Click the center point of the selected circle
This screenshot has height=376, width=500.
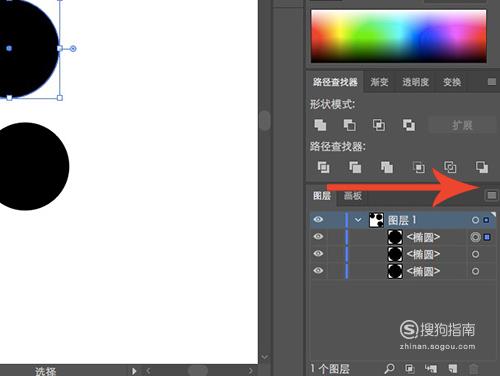click(9, 48)
